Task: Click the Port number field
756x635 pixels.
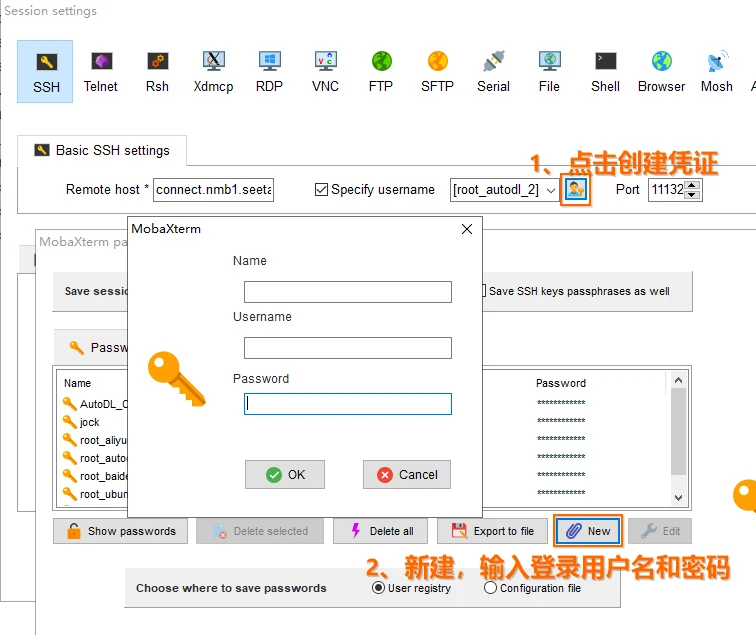Action: click(667, 189)
